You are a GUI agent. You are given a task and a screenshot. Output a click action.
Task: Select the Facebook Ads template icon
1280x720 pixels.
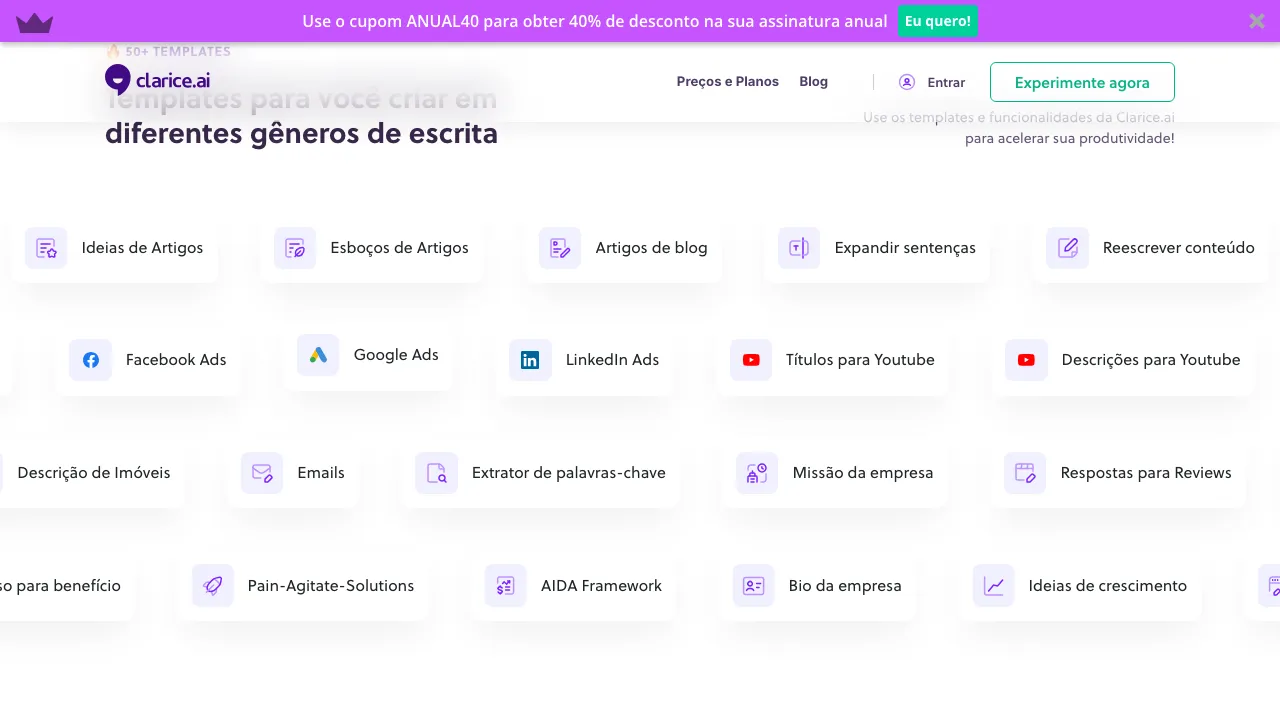[x=91, y=360]
